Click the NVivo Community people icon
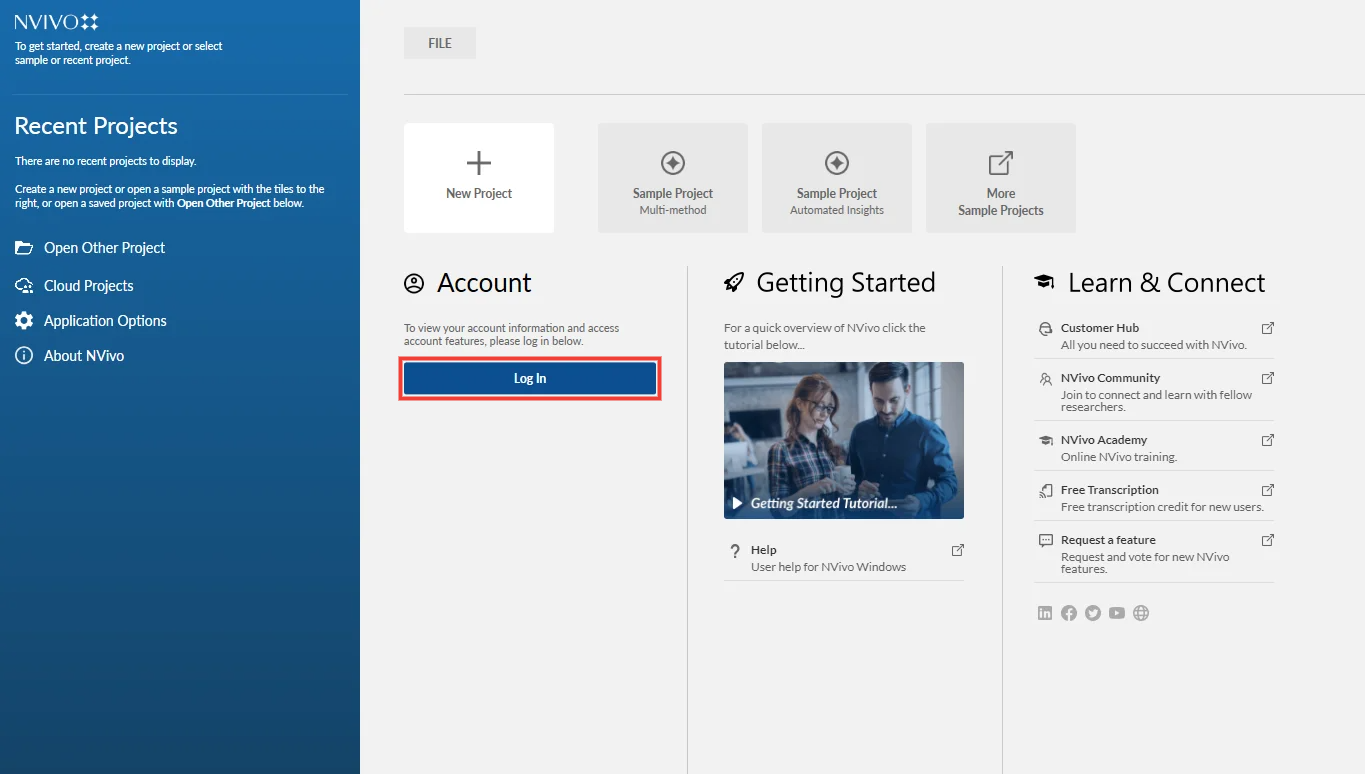 [x=1046, y=378]
